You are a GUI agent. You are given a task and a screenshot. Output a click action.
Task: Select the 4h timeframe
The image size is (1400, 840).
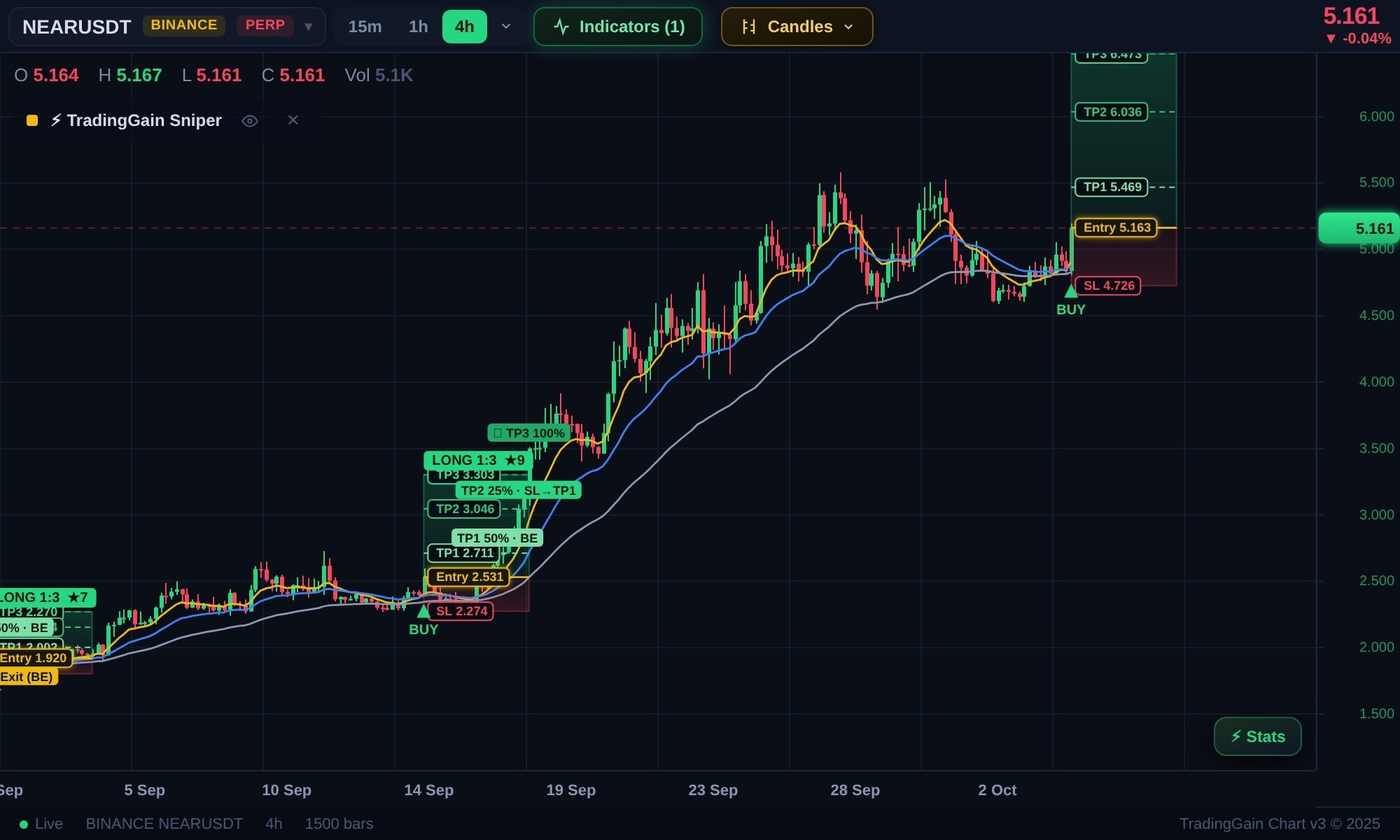pos(464,27)
